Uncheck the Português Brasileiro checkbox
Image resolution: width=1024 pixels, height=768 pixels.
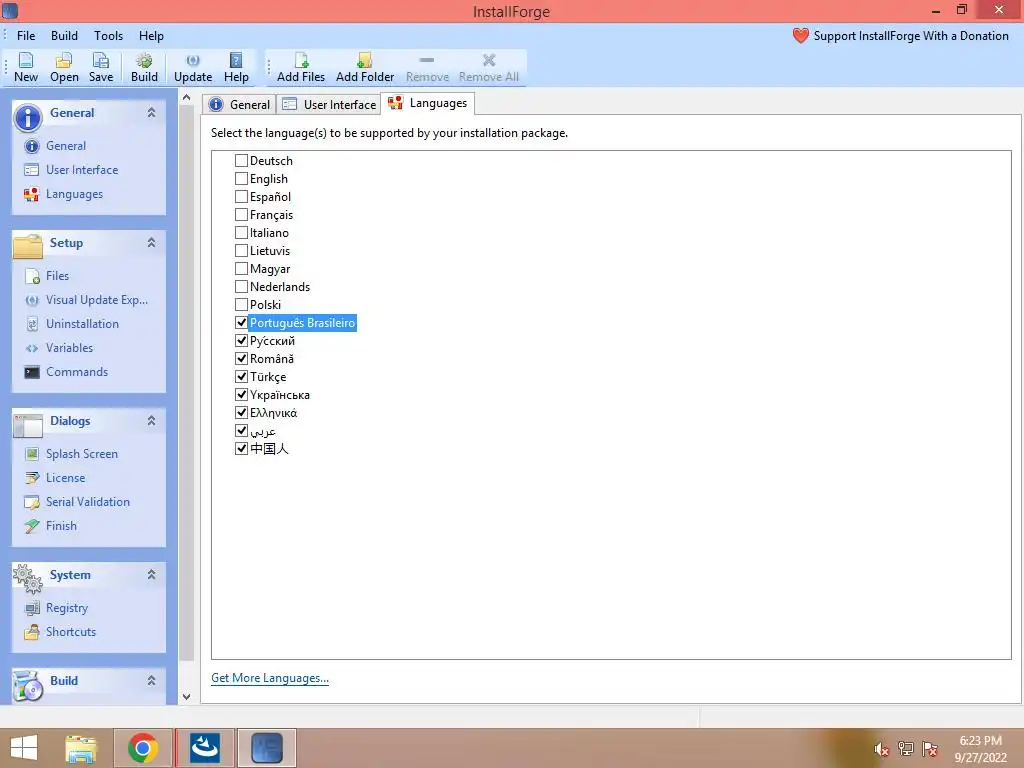coord(241,323)
